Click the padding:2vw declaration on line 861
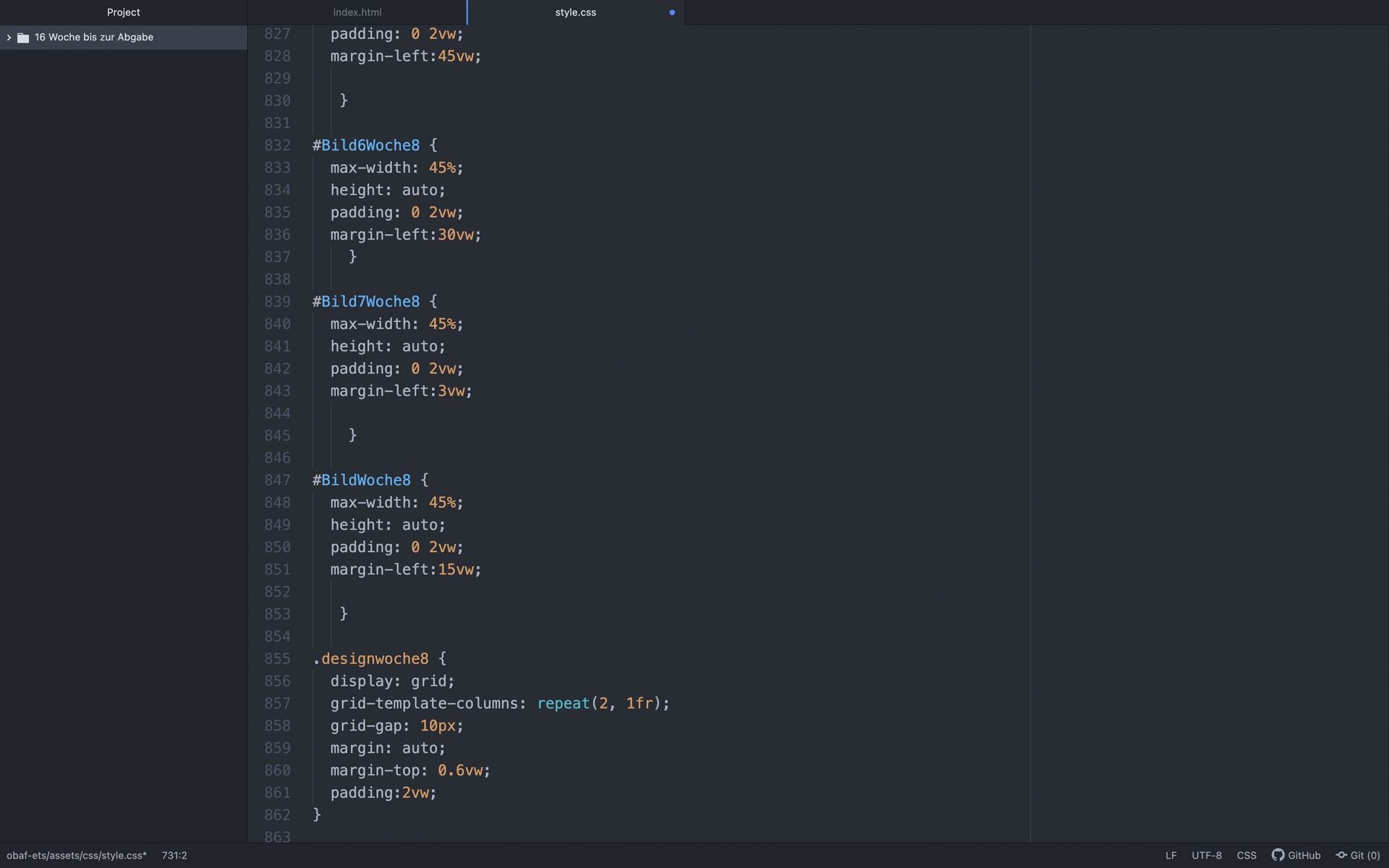Screen dimensions: 1389x868 coord(383,793)
